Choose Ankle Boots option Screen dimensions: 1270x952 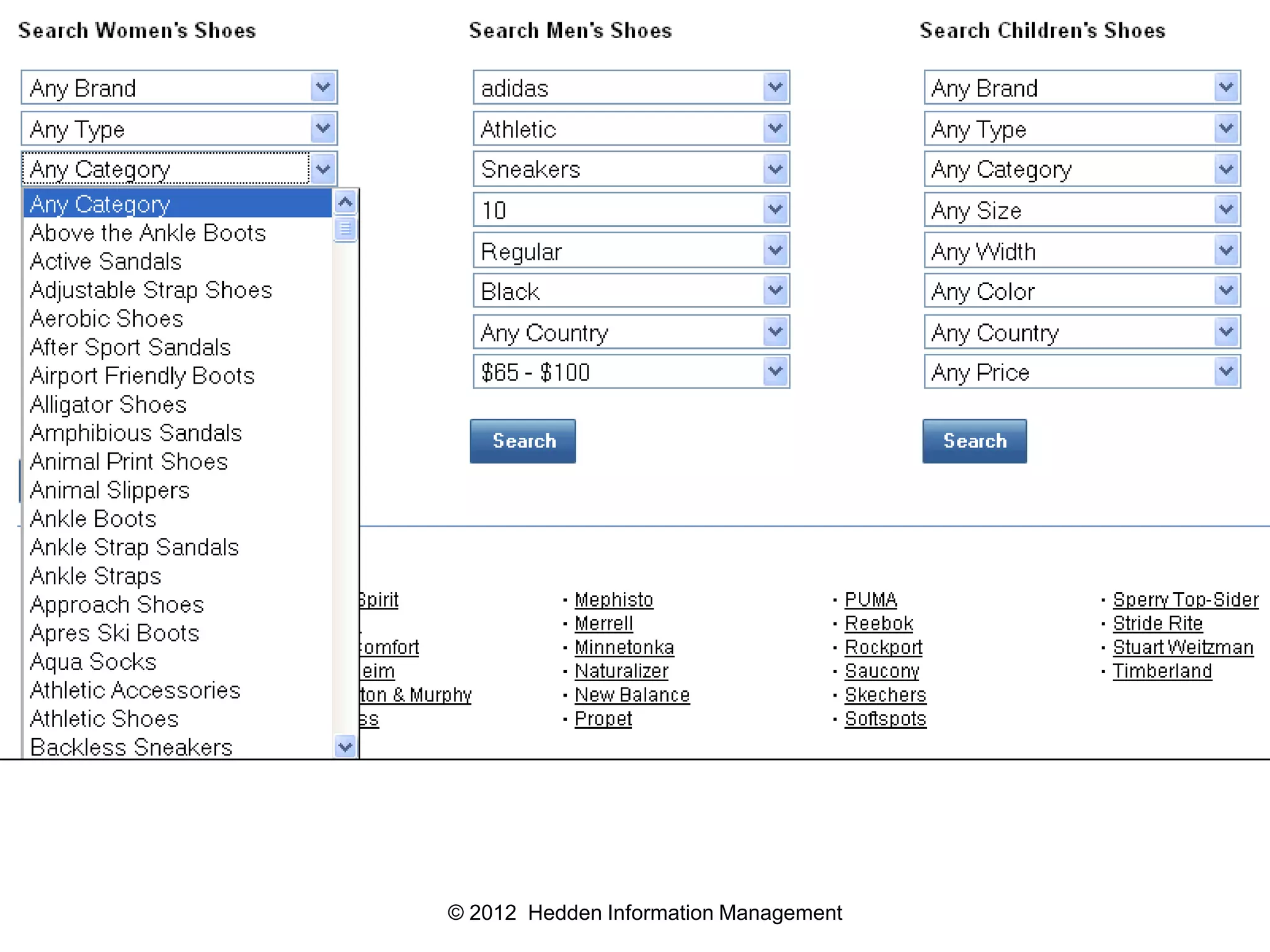click(x=177, y=519)
